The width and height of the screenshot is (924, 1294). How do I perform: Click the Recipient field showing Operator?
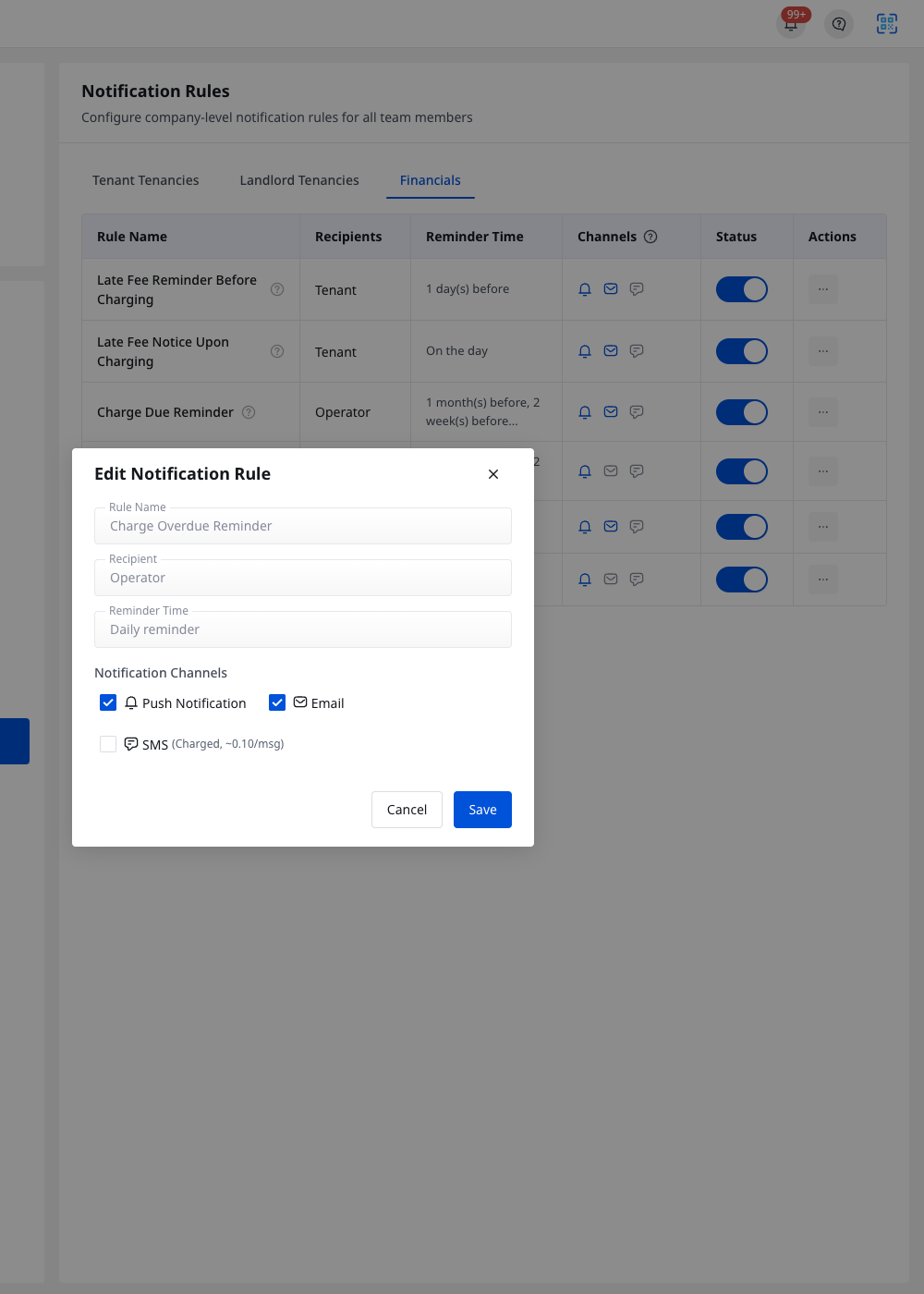coord(303,578)
